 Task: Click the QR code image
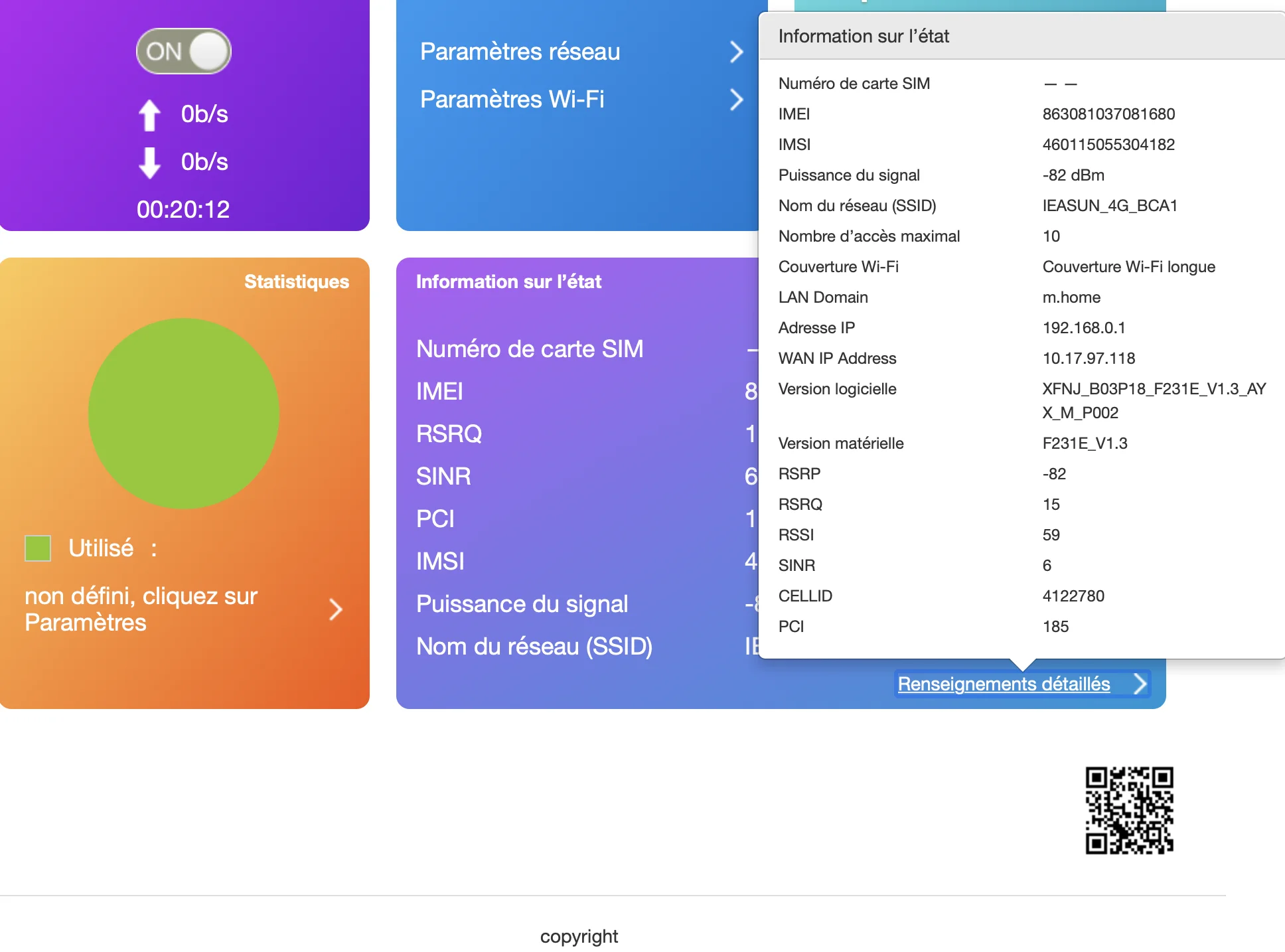(1129, 810)
